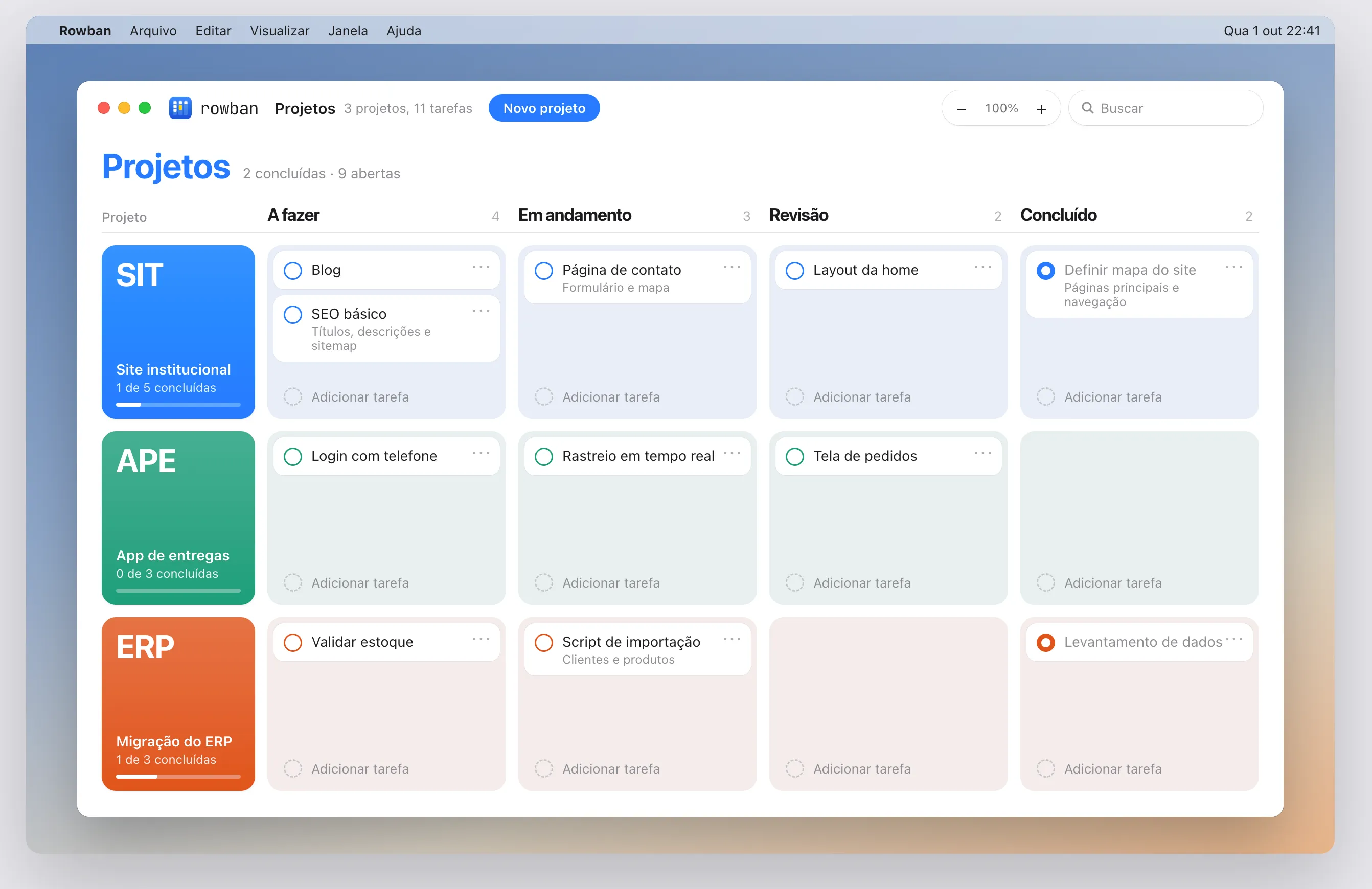Mark SEO básico task as complete
The image size is (1372, 889).
tap(293, 315)
